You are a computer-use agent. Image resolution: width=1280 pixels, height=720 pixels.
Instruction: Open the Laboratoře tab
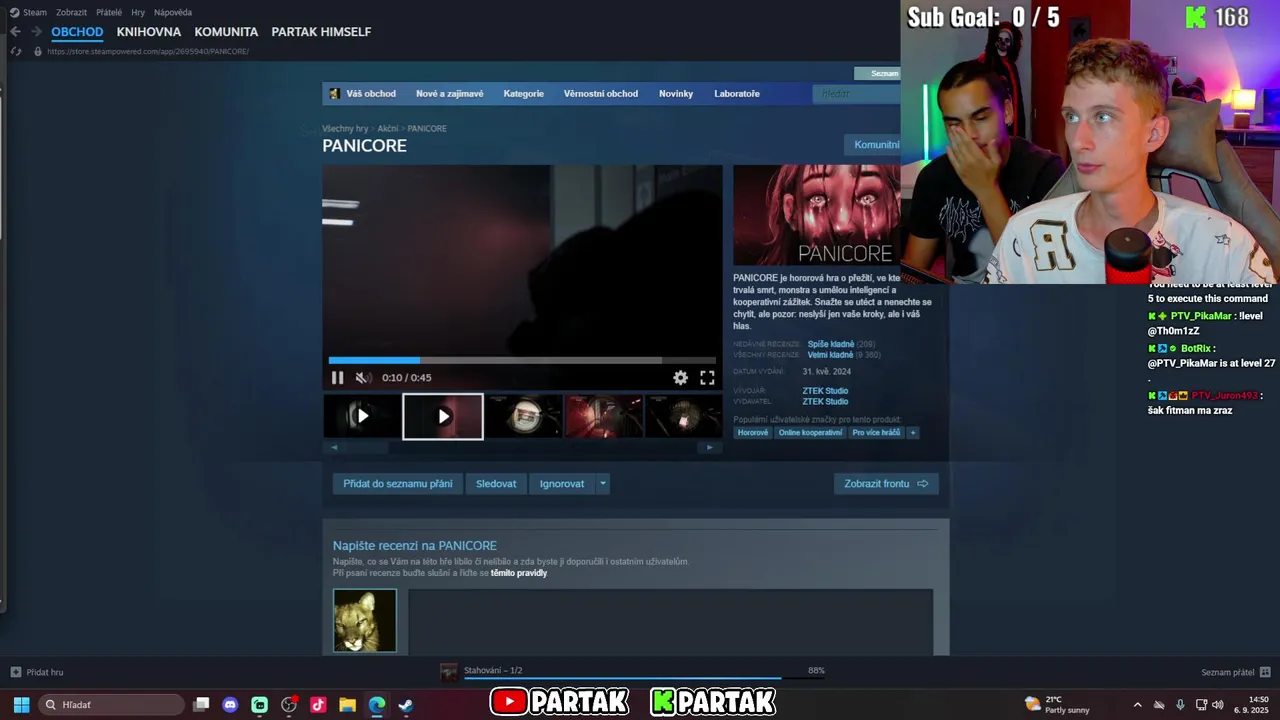point(737,94)
